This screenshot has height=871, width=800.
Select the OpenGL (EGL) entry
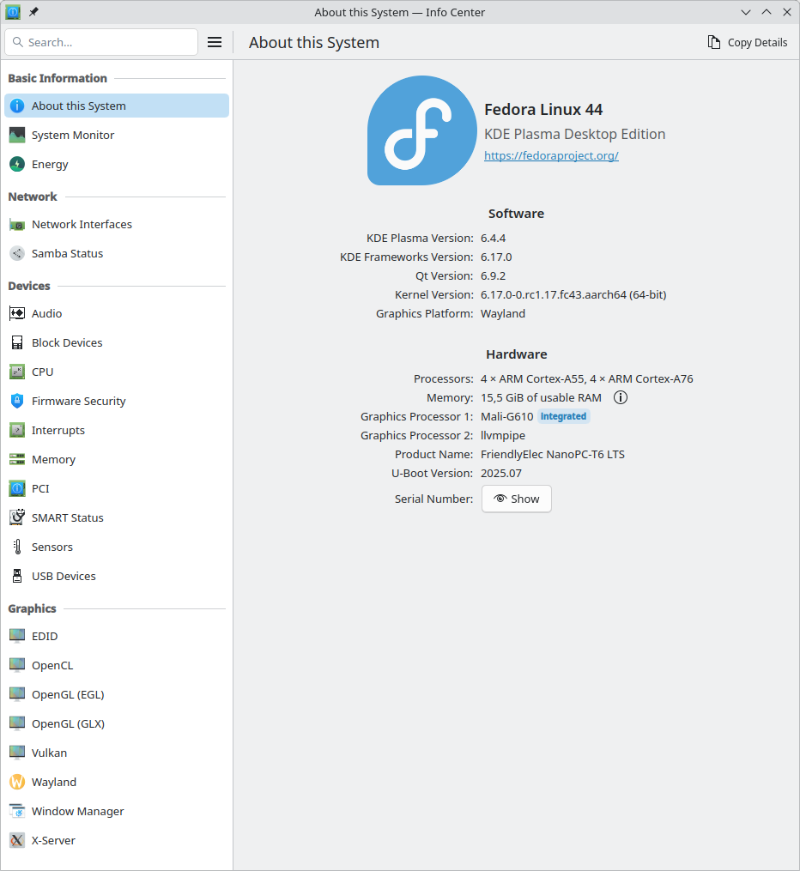click(67, 694)
